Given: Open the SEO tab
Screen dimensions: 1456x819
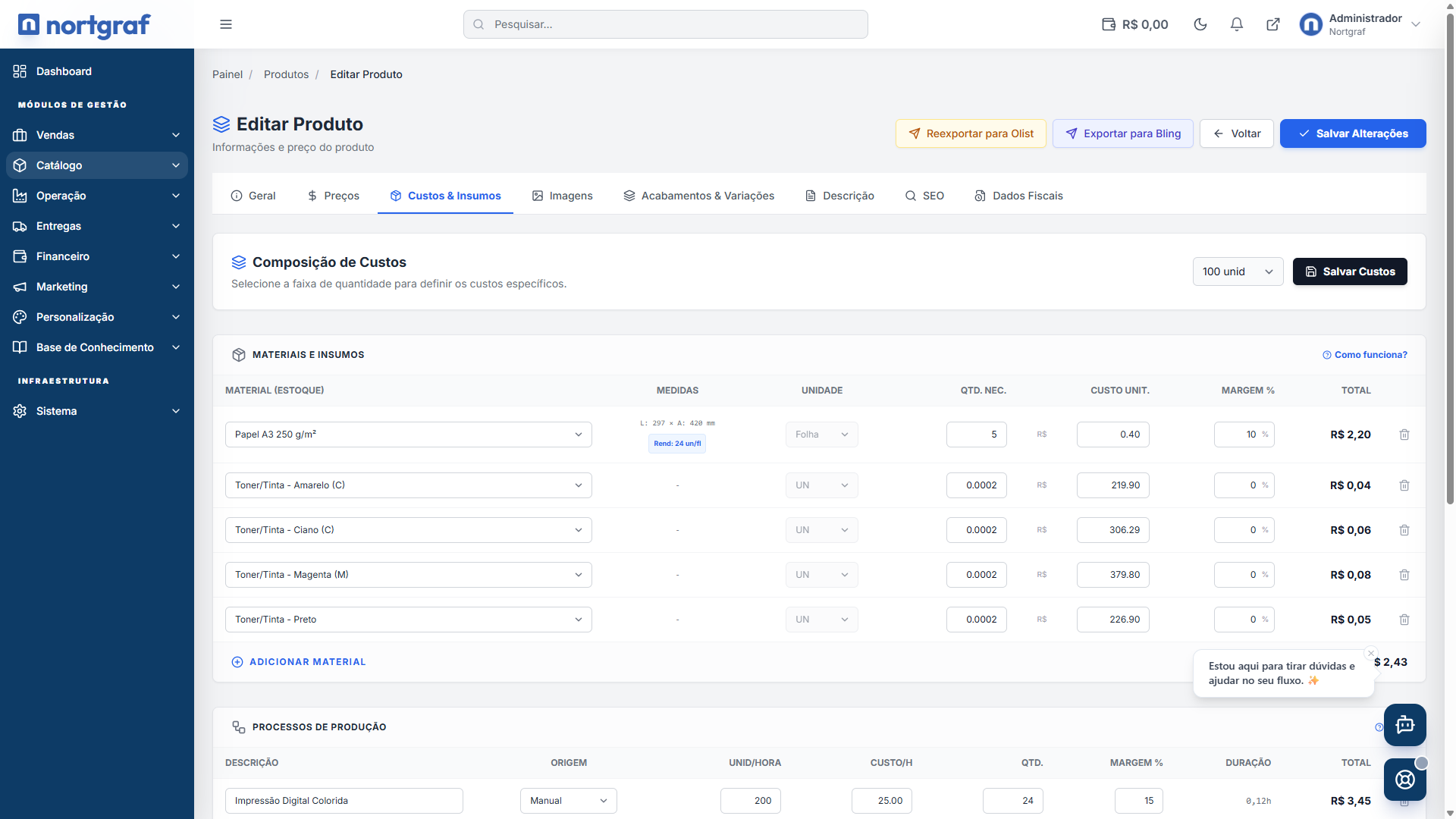Looking at the screenshot, I should (924, 196).
